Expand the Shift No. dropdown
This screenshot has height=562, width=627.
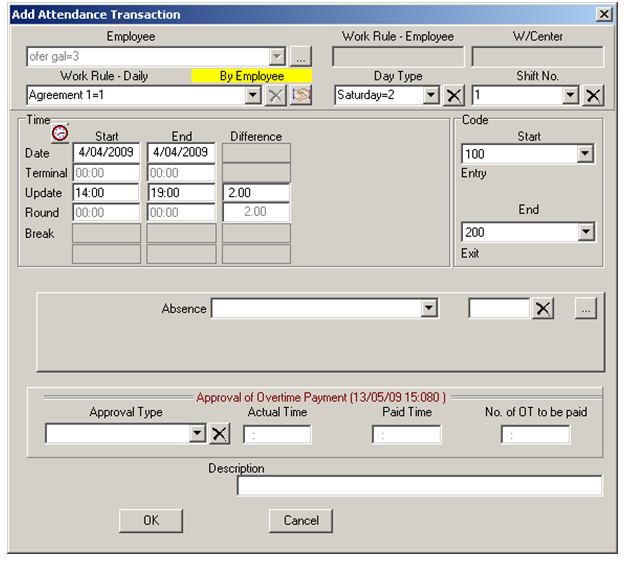571,95
